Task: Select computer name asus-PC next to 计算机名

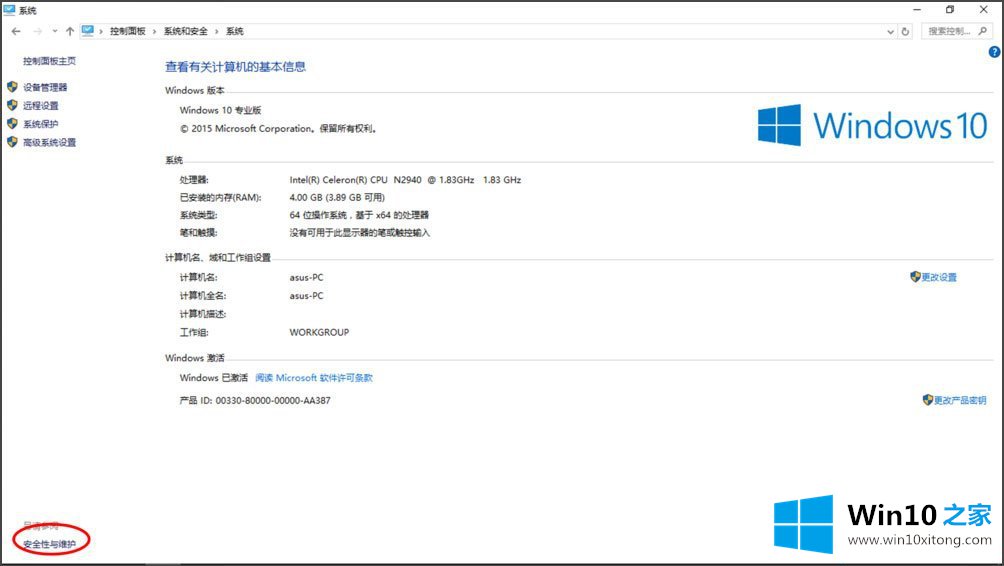Action: 306,277
